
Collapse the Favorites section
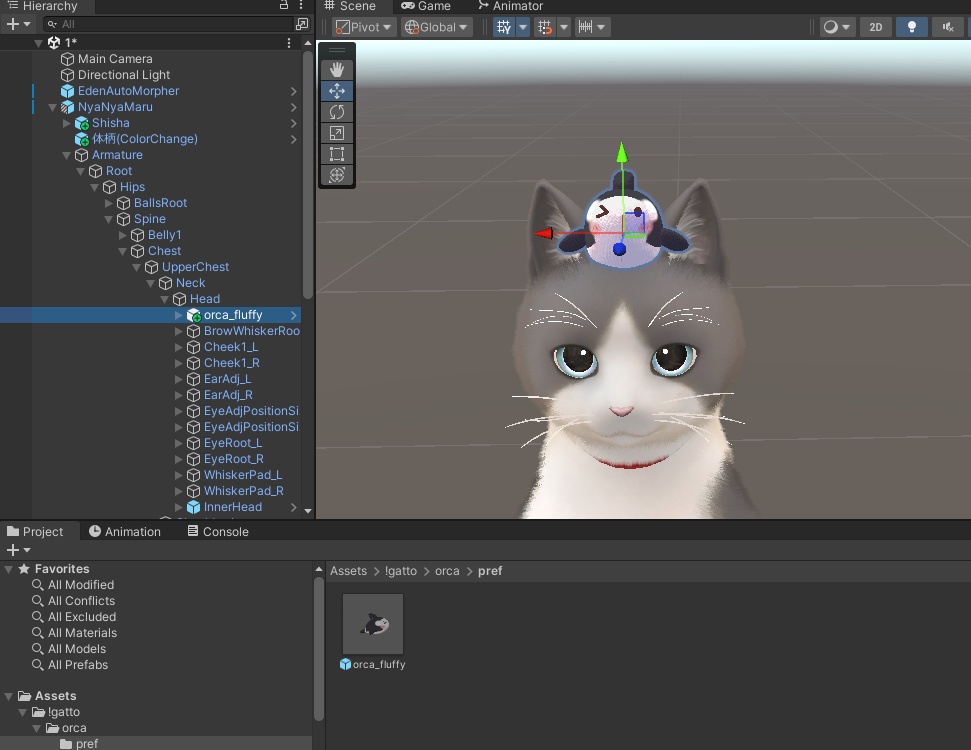(x=9, y=569)
